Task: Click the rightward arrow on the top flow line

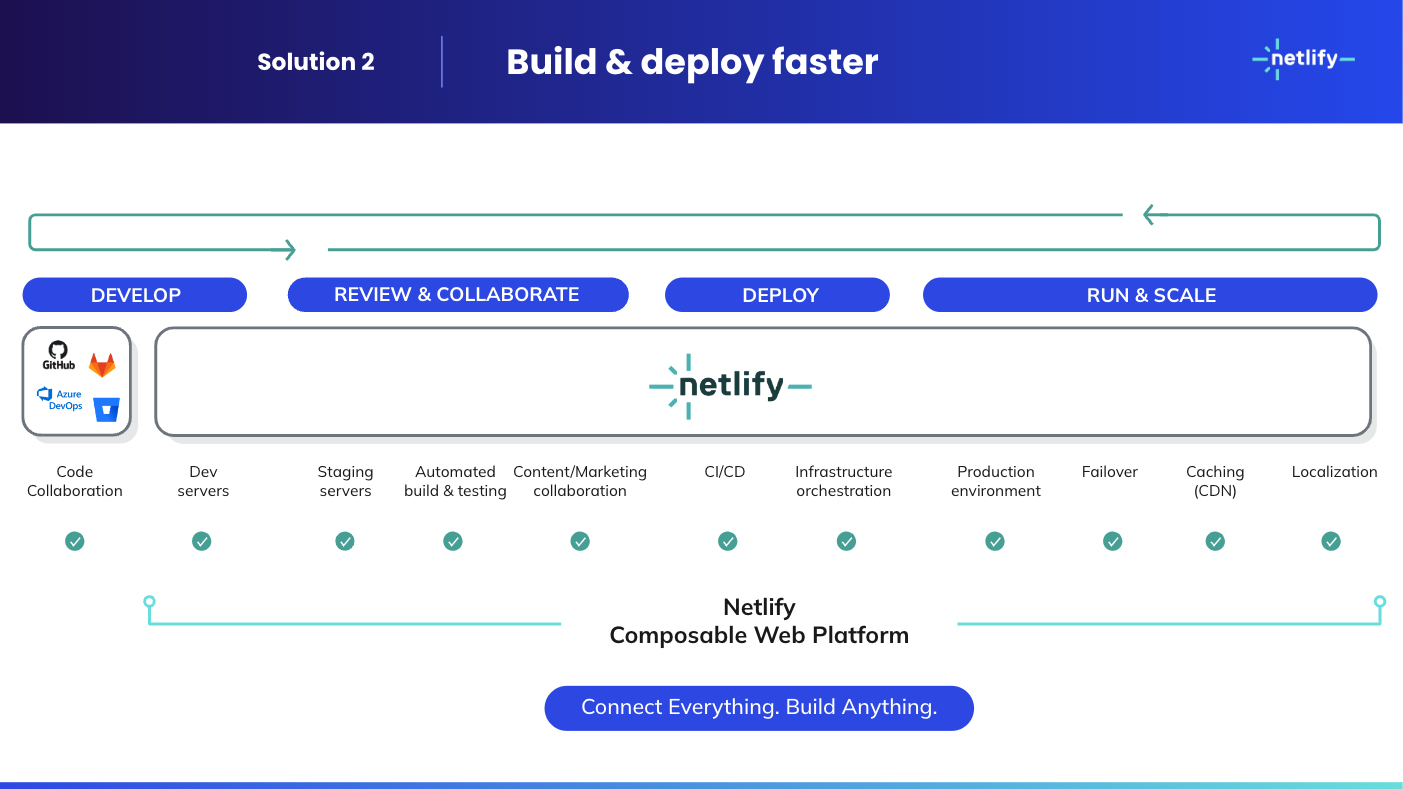Action: point(288,249)
